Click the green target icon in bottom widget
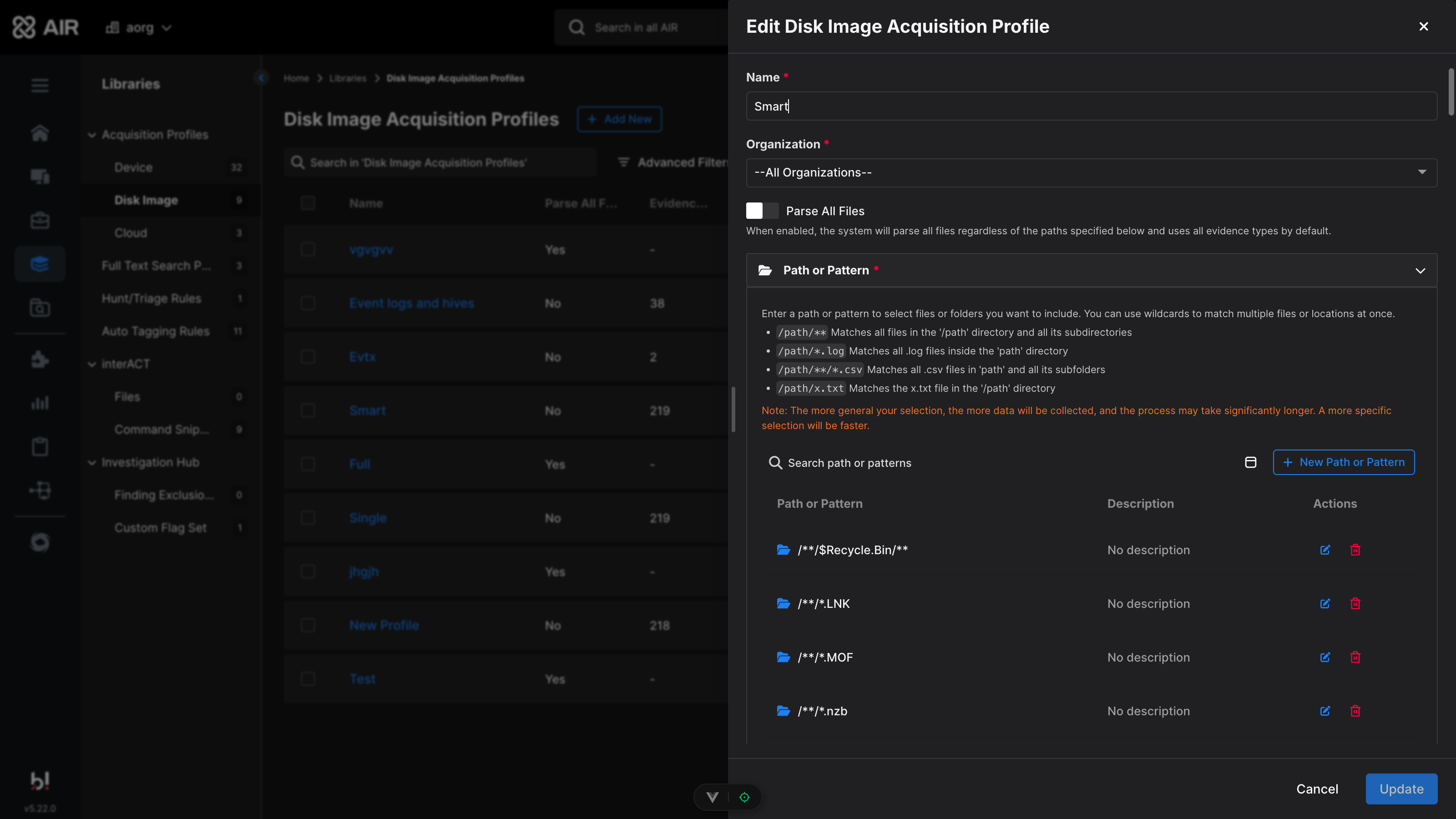The width and height of the screenshot is (1456, 819). pyautogui.click(x=744, y=797)
